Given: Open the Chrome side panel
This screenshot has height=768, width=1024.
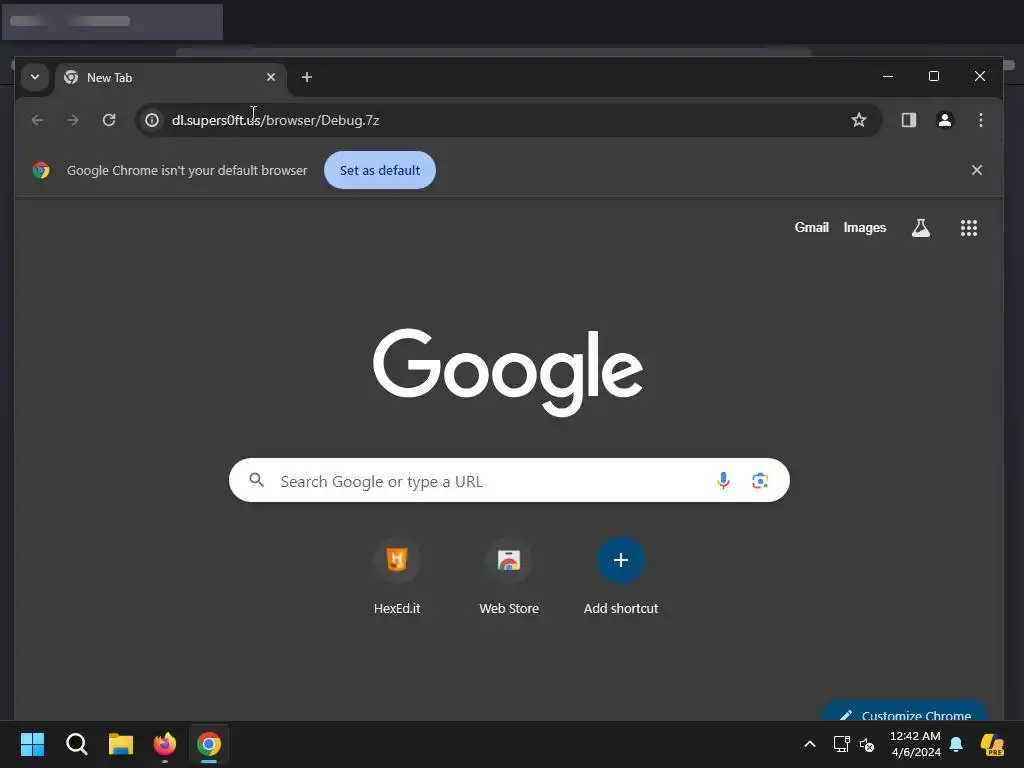Looking at the screenshot, I should pos(908,120).
